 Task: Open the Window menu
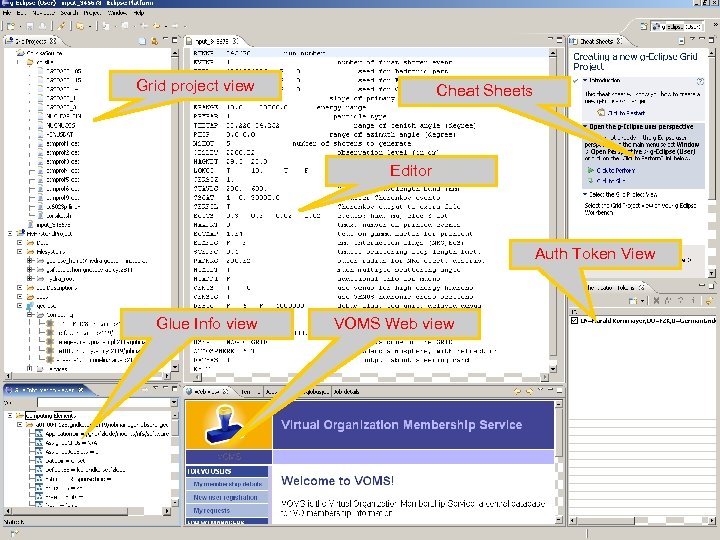coord(117,13)
